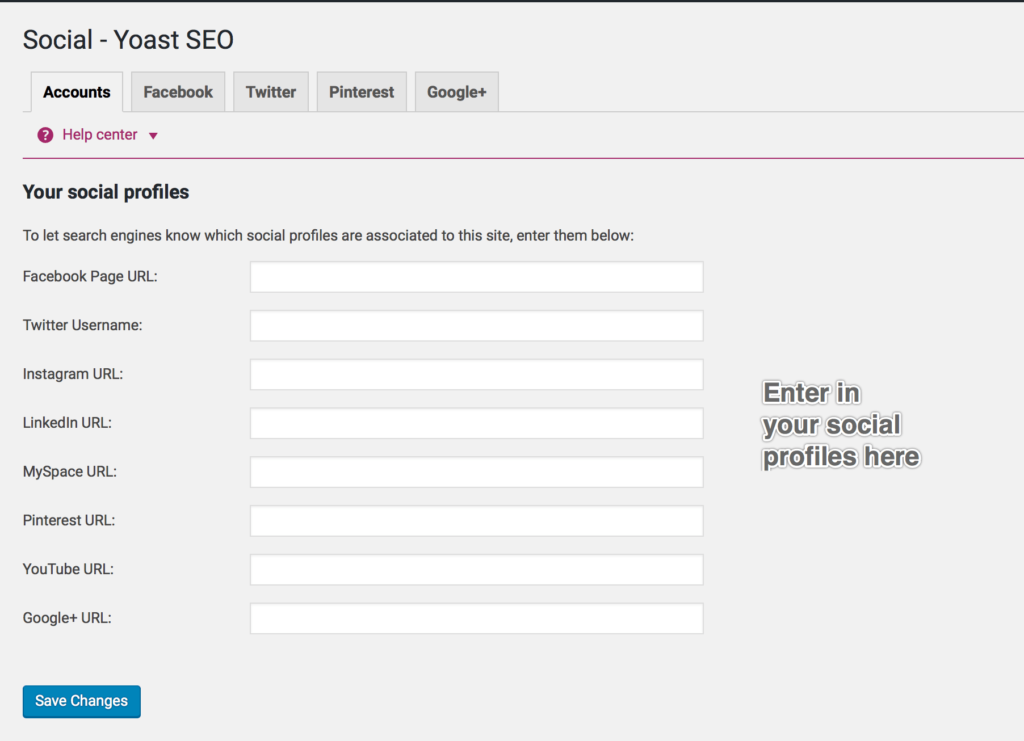Click the 'Facebook Page URL:' label
The width and height of the screenshot is (1024, 741).
[x=90, y=277]
